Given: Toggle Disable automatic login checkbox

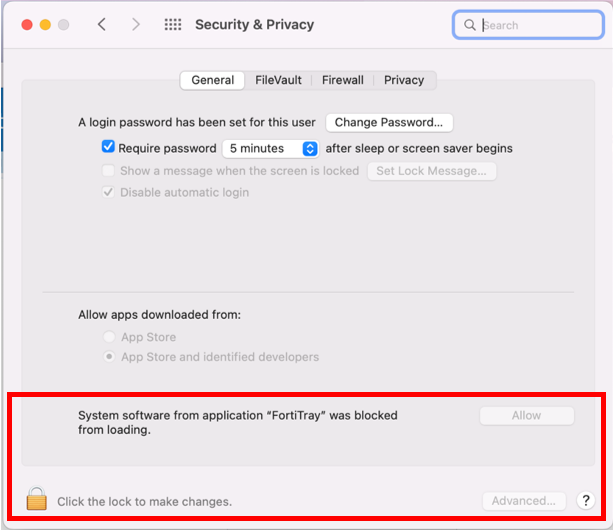Looking at the screenshot, I should pos(108,192).
